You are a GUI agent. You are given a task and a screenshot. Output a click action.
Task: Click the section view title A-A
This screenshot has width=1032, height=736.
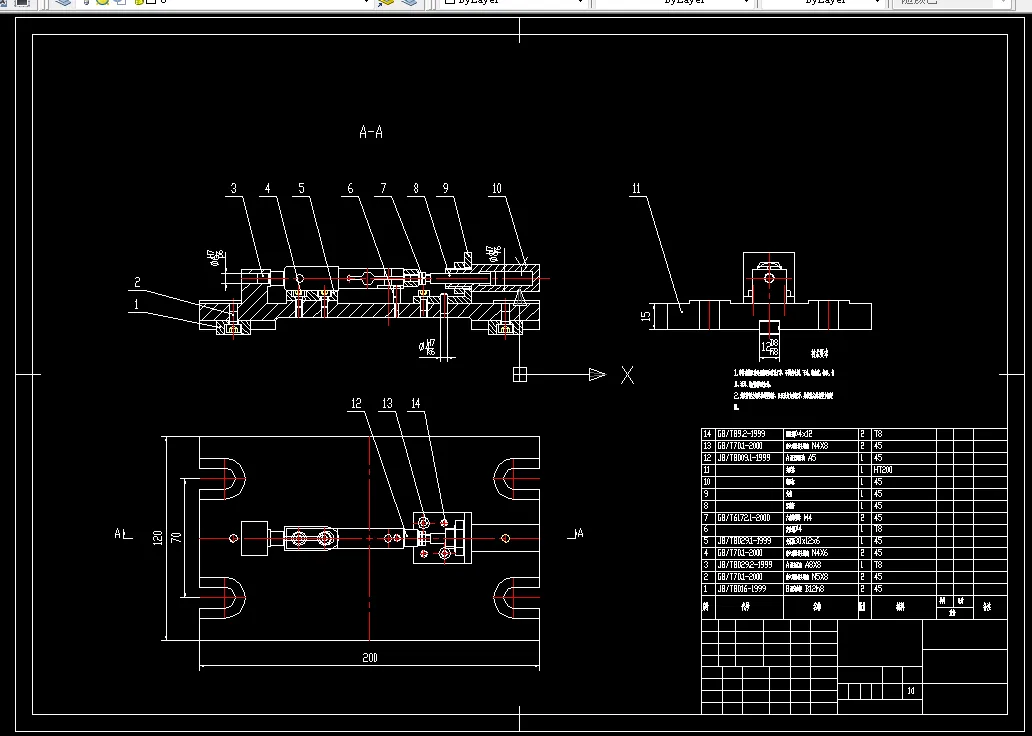(x=371, y=132)
